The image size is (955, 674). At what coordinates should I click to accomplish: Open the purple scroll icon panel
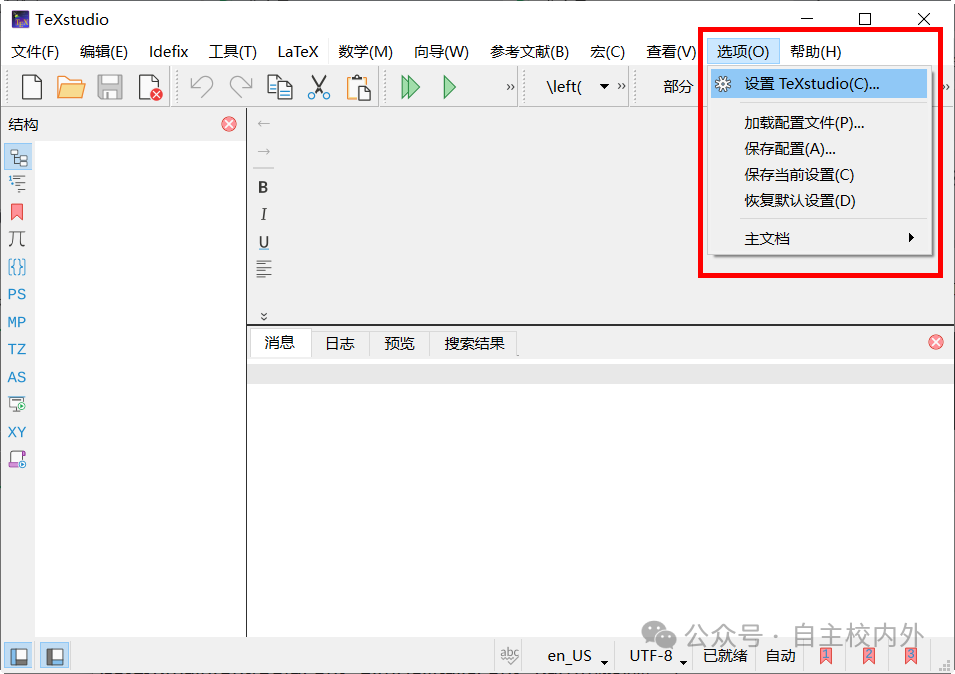coord(17,459)
